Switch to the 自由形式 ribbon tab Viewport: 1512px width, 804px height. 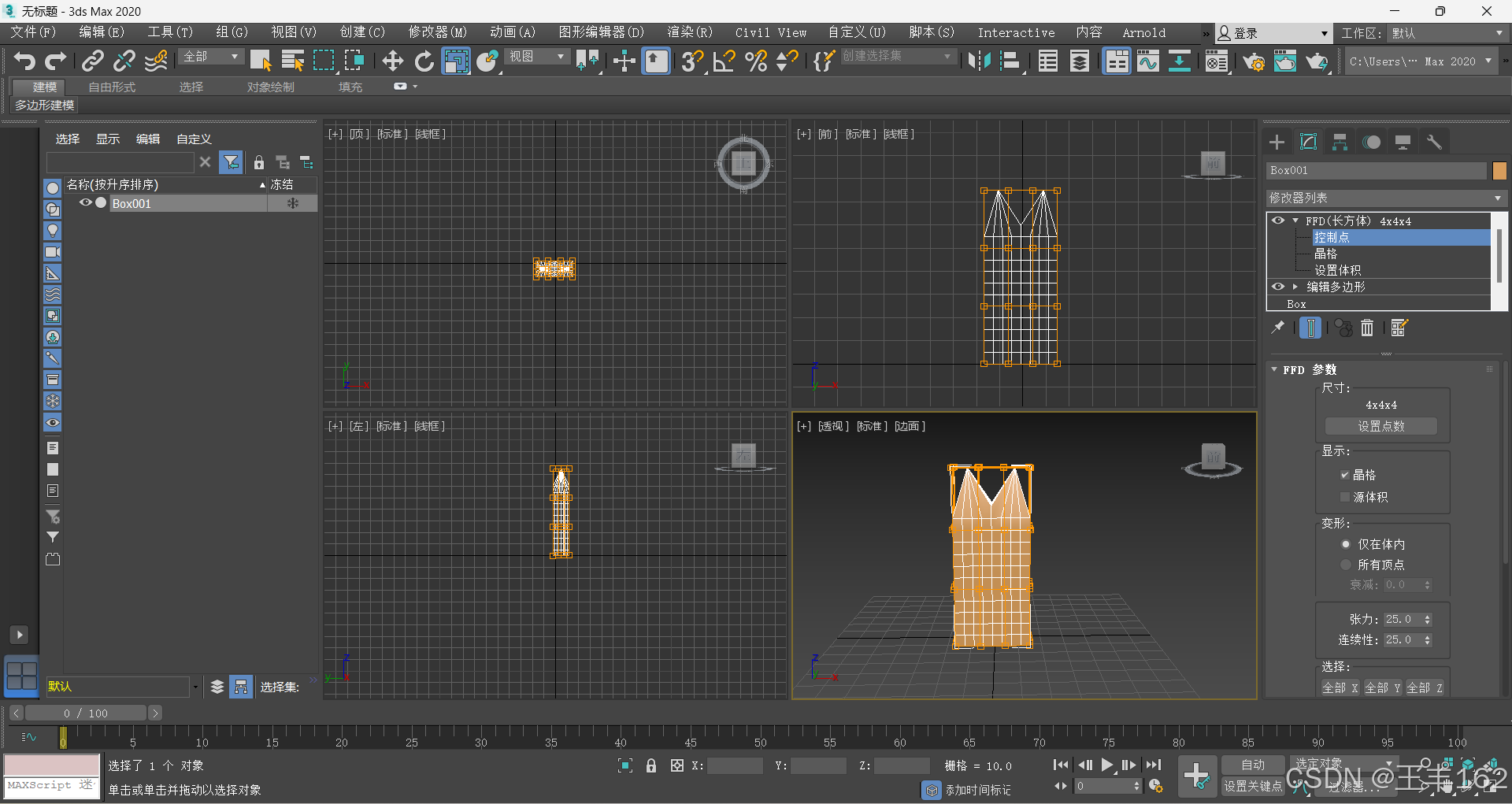[x=112, y=87]
